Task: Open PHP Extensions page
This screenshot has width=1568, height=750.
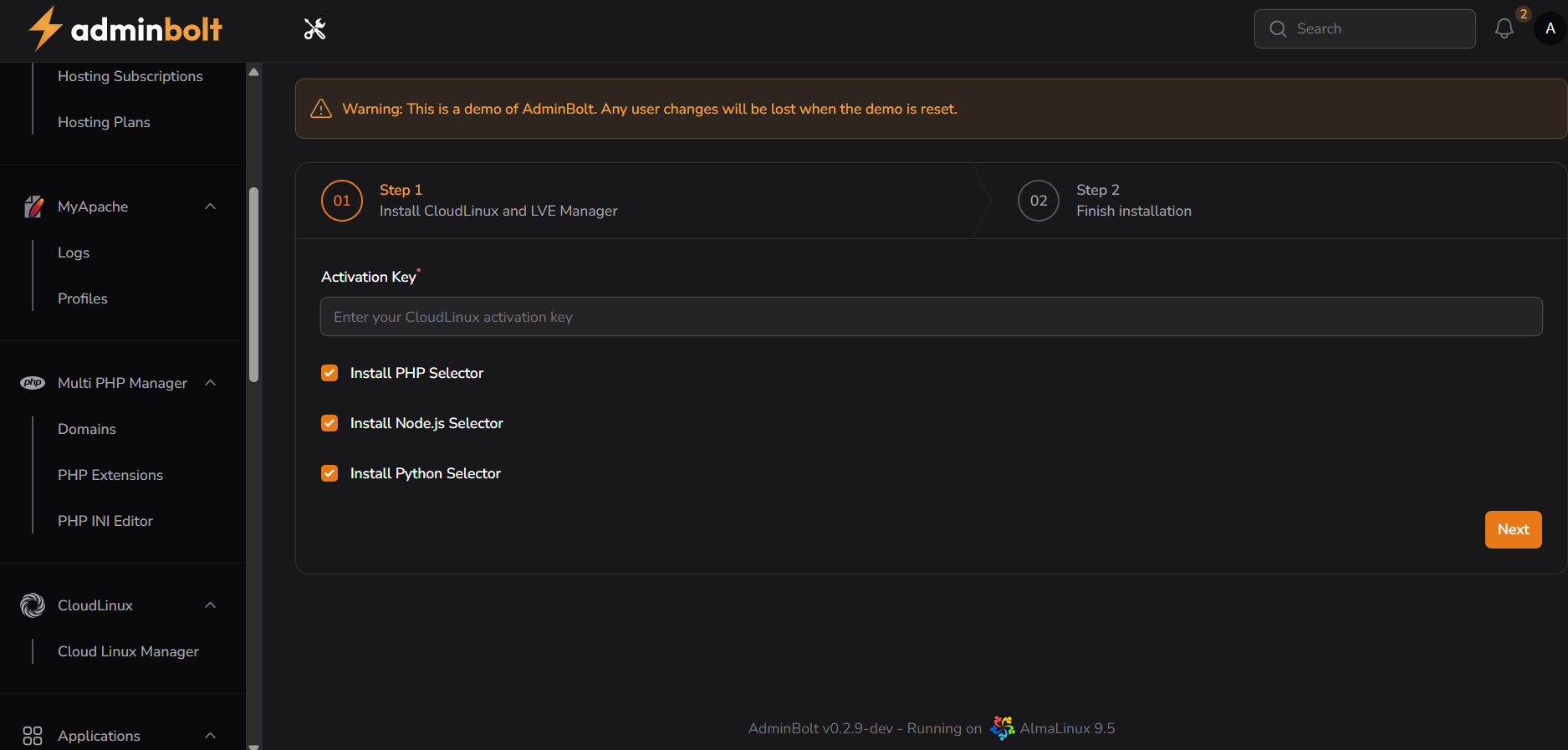Action: (110, 475)
